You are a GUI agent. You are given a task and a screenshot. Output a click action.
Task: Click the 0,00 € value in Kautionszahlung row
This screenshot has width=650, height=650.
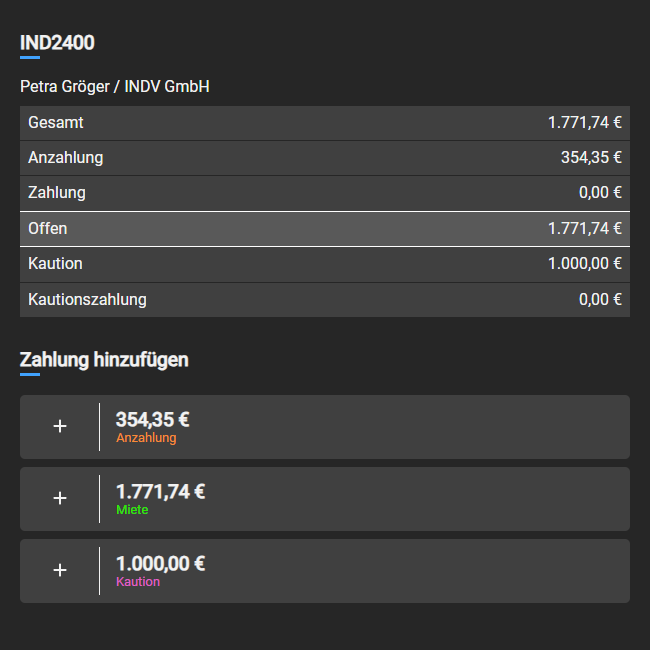coord(600,299)
